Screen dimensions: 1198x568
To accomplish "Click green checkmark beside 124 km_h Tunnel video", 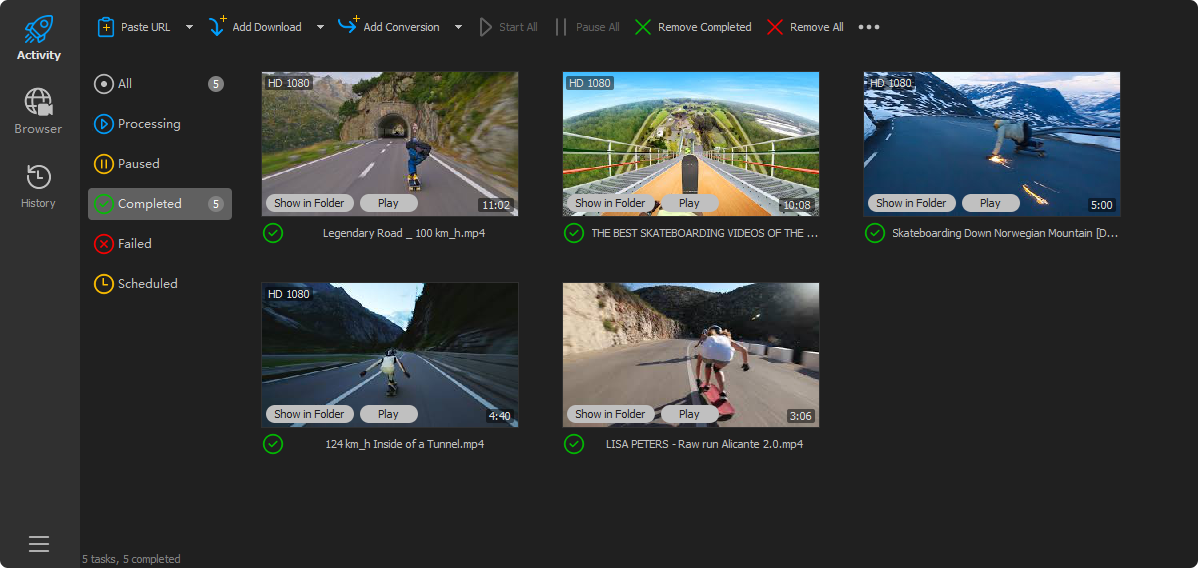I will pyautogui.click(x=273, y=444).
